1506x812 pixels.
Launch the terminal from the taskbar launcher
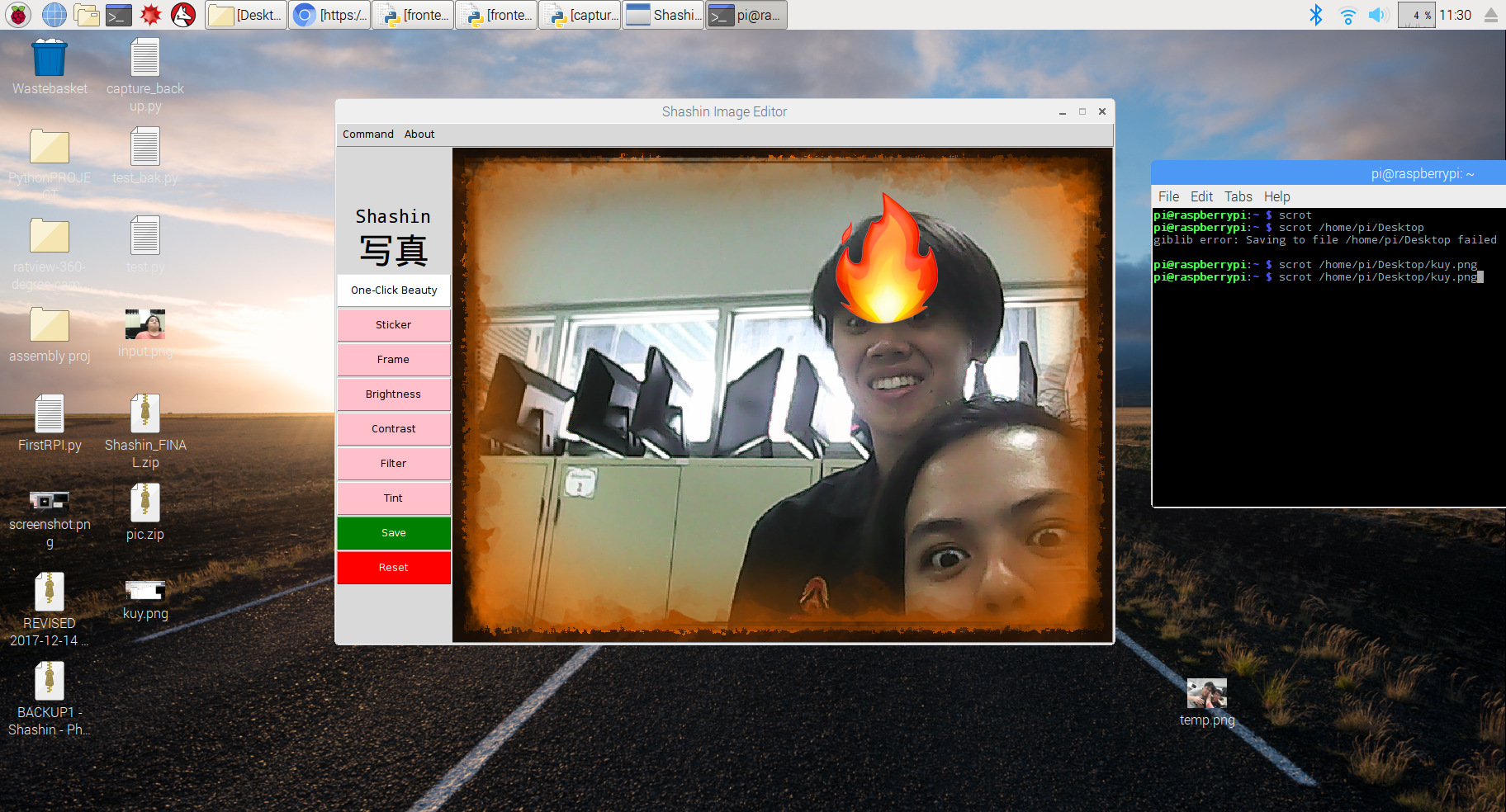(119, 15)
